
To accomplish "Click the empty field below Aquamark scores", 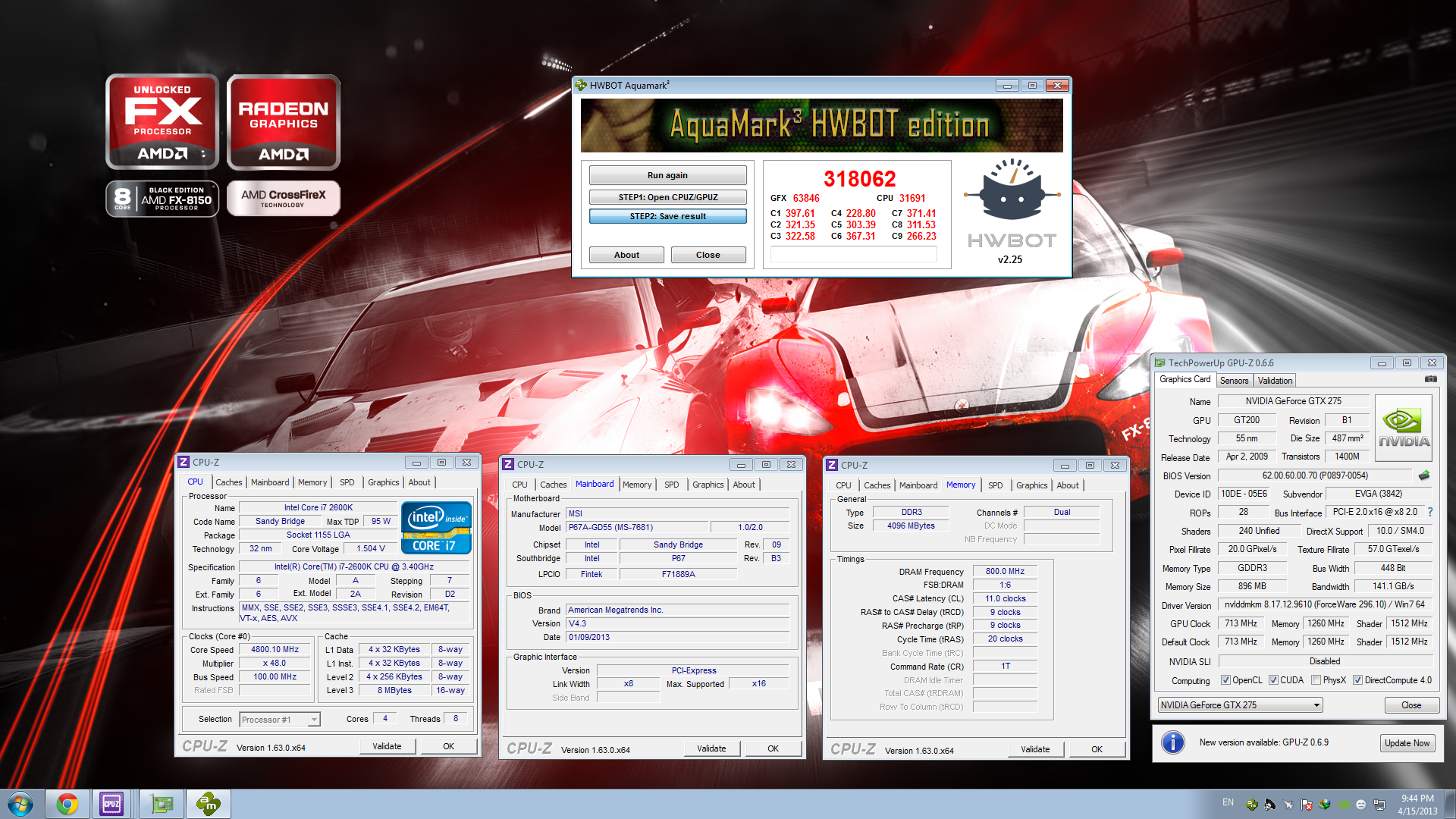I will tap(854, 255).
